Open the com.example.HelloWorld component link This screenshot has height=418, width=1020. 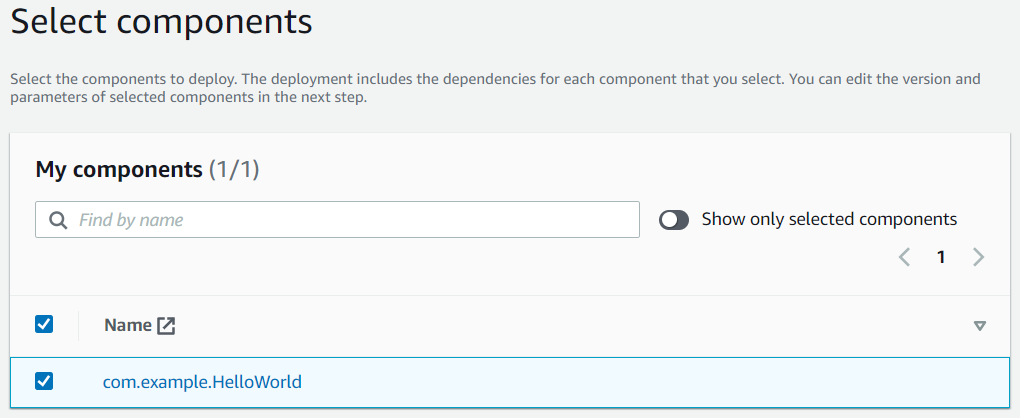coord(202,382)
